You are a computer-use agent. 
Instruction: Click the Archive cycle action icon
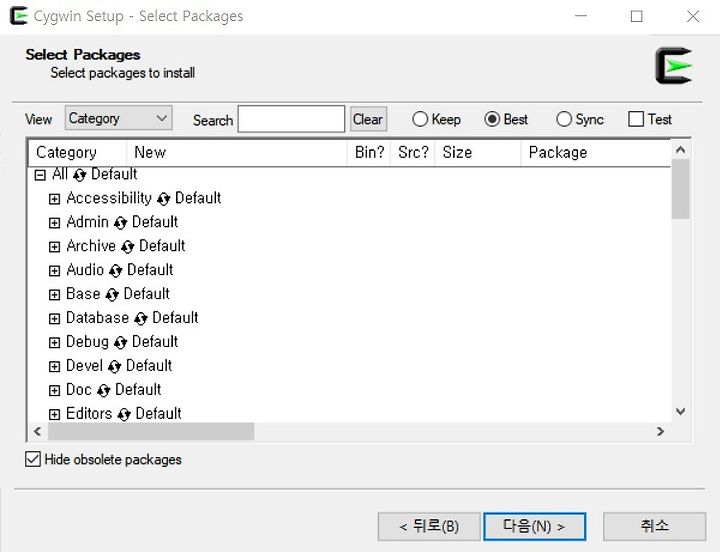pyautogui.click(x=128, y=247)
